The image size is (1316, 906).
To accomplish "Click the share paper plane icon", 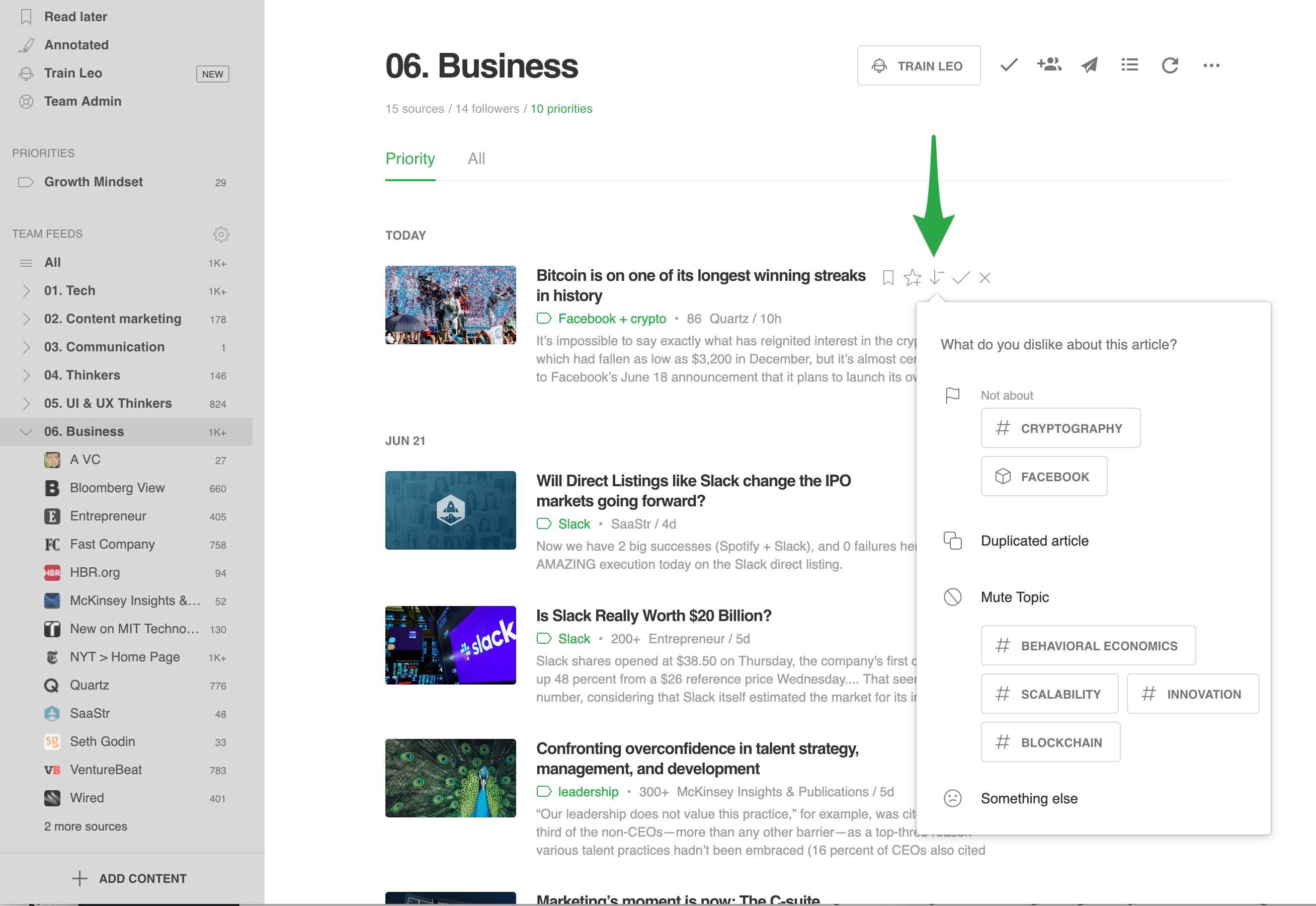I will click(x=1089, y=65).
